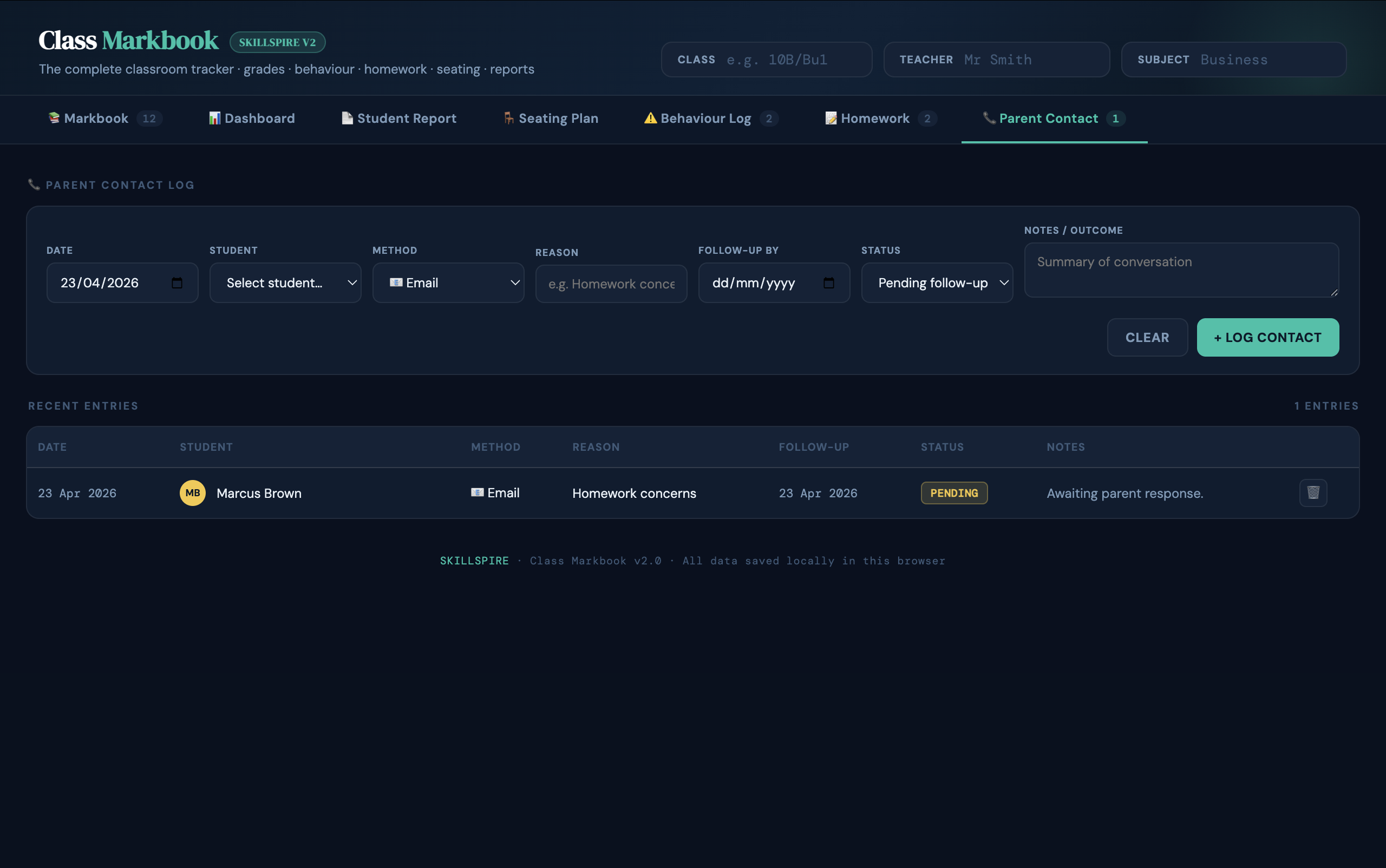The image size is (1386, 868).
Task: Click the Behaviour Log warning triangle icon
Action: (x=650, y=119)
